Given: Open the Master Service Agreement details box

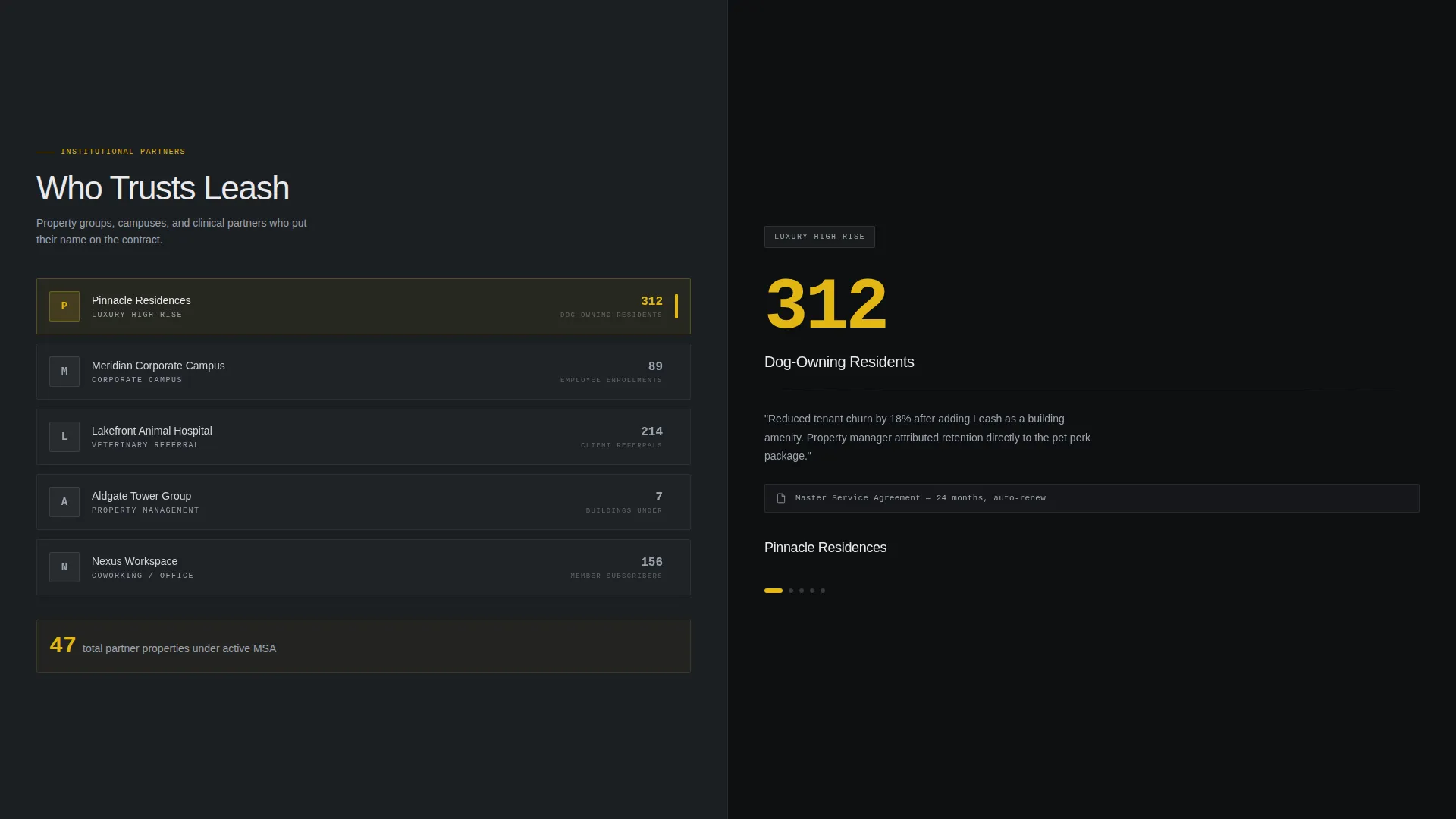Looking at the screenshot, I should point(1091,498).
